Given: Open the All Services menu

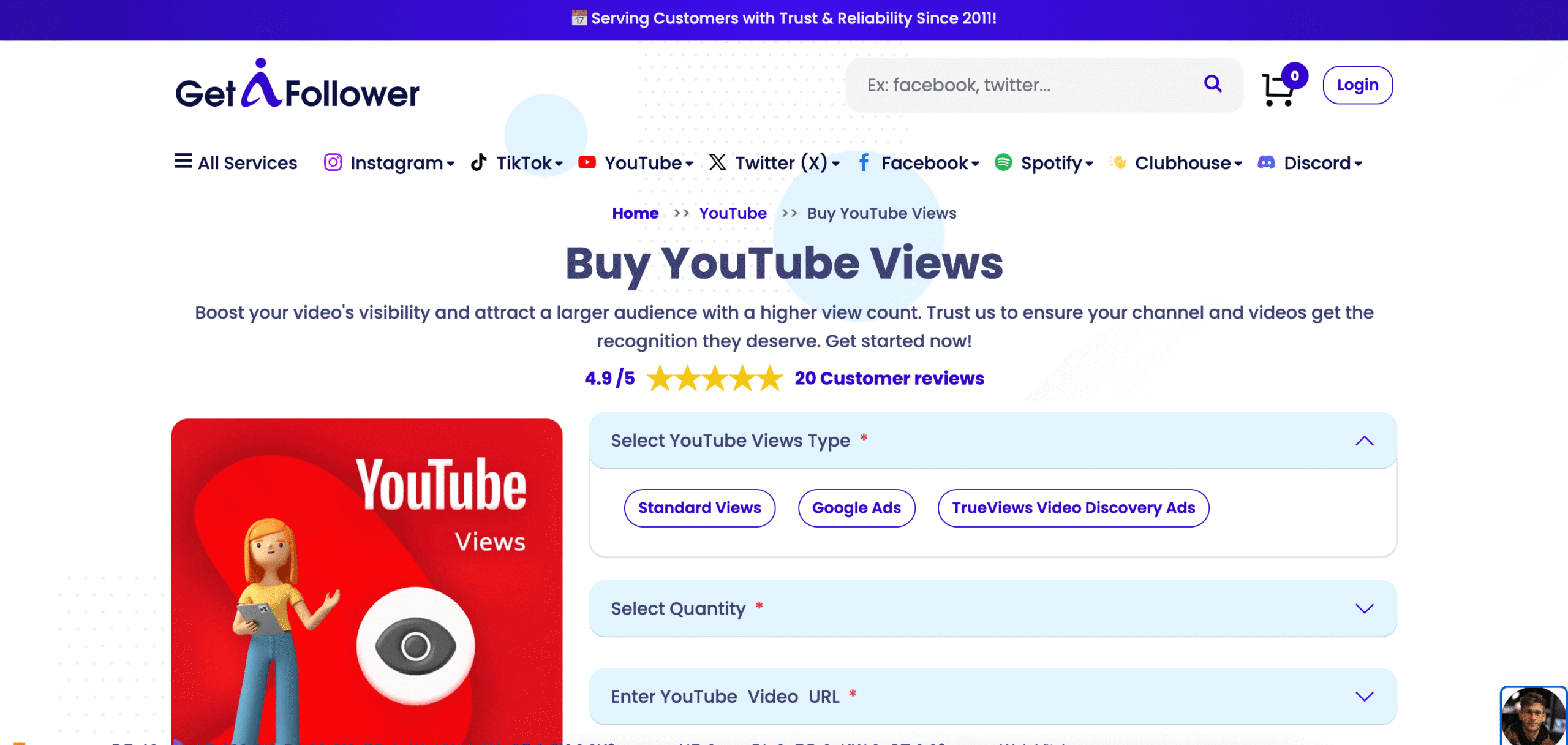Looking at the screenshot, I should (x=236, y=163).
